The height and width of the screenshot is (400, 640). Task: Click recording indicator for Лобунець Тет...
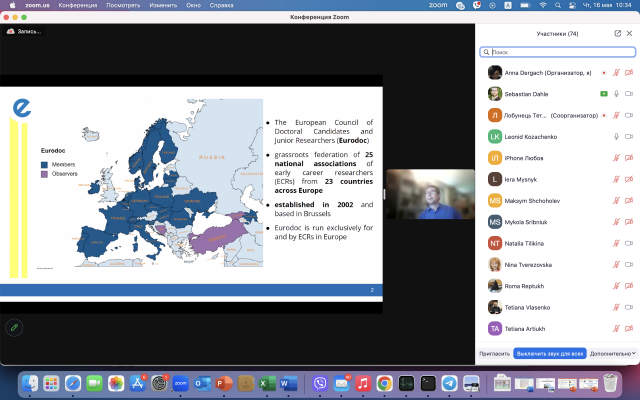click(x=604, y=116)
